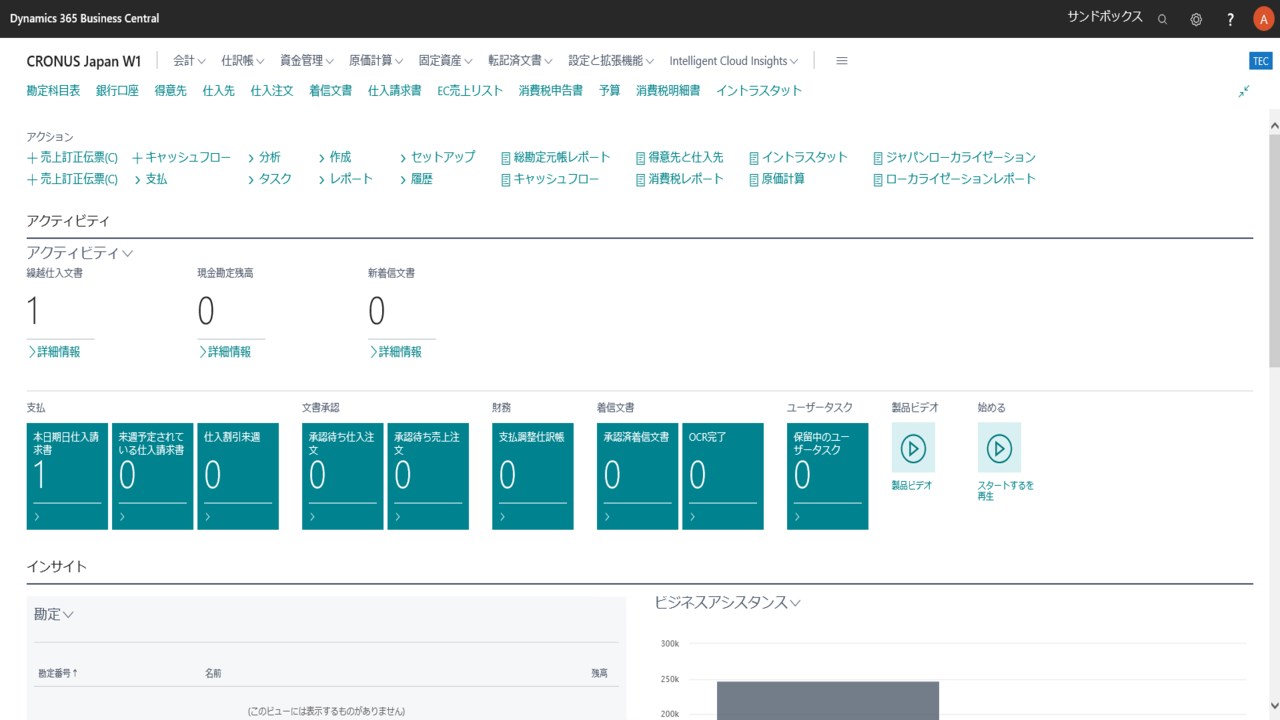Open the 来週予定されている仕入請求書 tile

[x=152, y=476]
